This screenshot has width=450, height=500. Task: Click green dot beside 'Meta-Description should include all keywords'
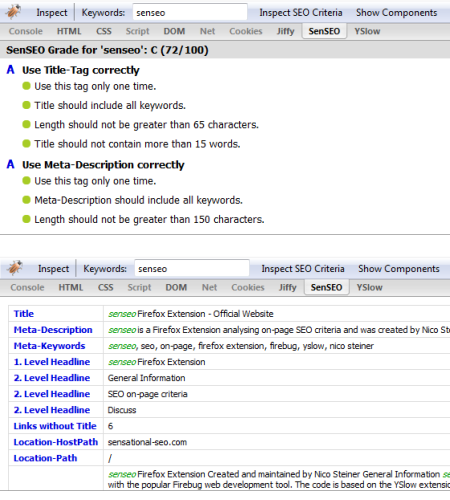coord(26,200)
